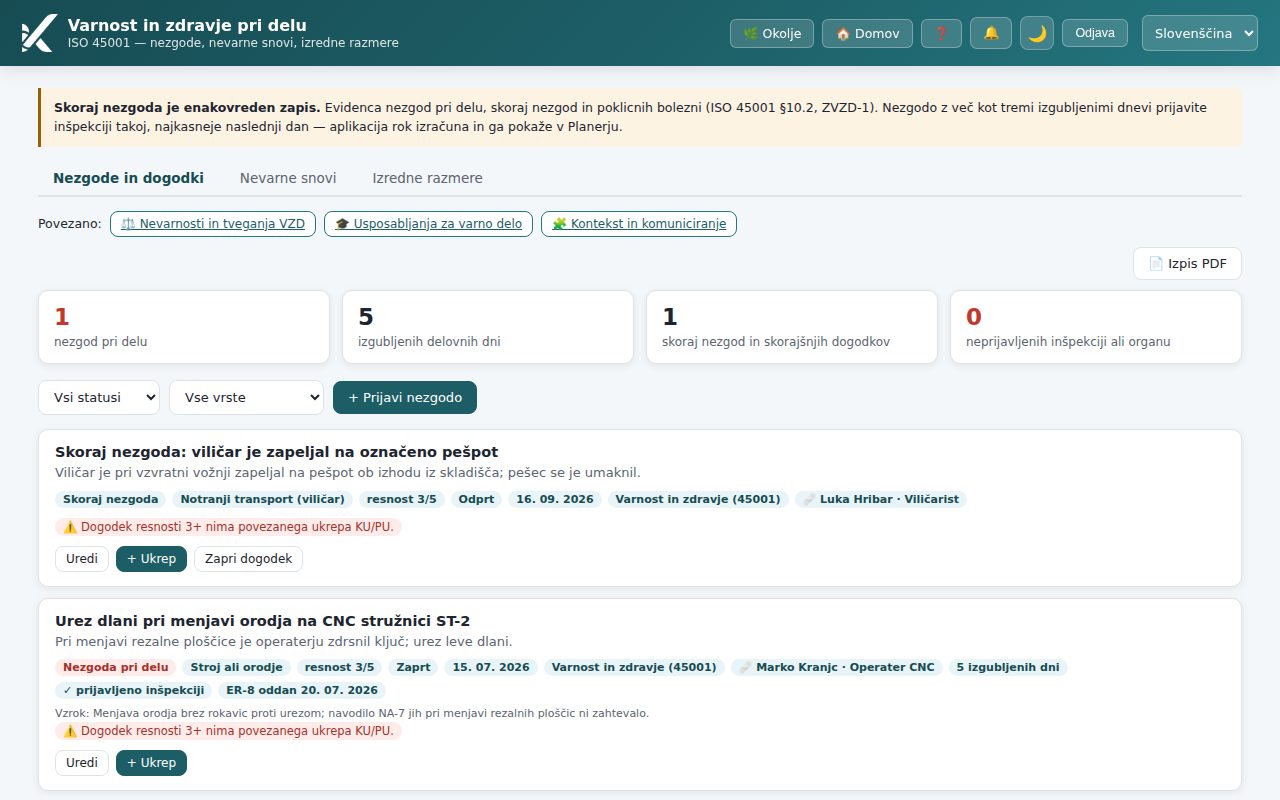
Task: Open notifications bell
Action: click(991, 33)
